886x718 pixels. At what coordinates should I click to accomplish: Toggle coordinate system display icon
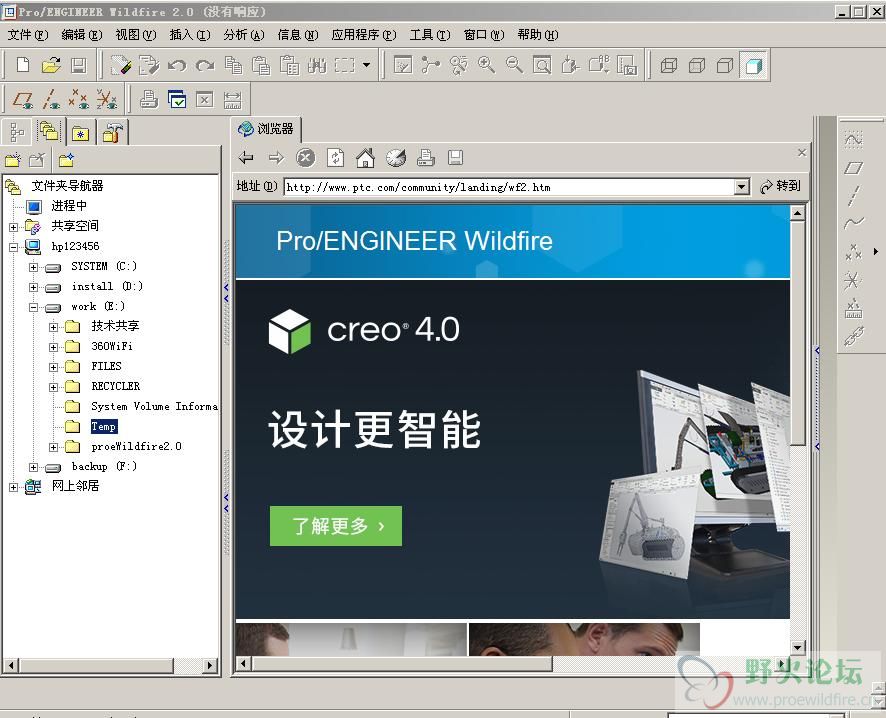(106, 99)
